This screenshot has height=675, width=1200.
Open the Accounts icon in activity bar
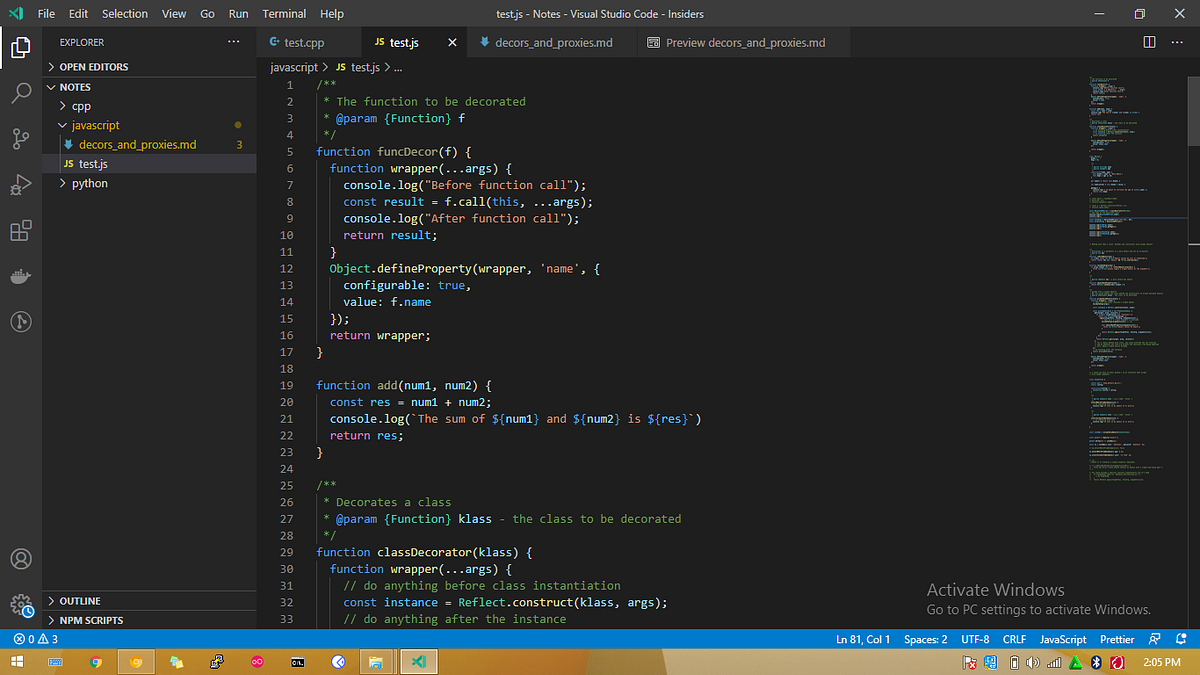point(21,559)
